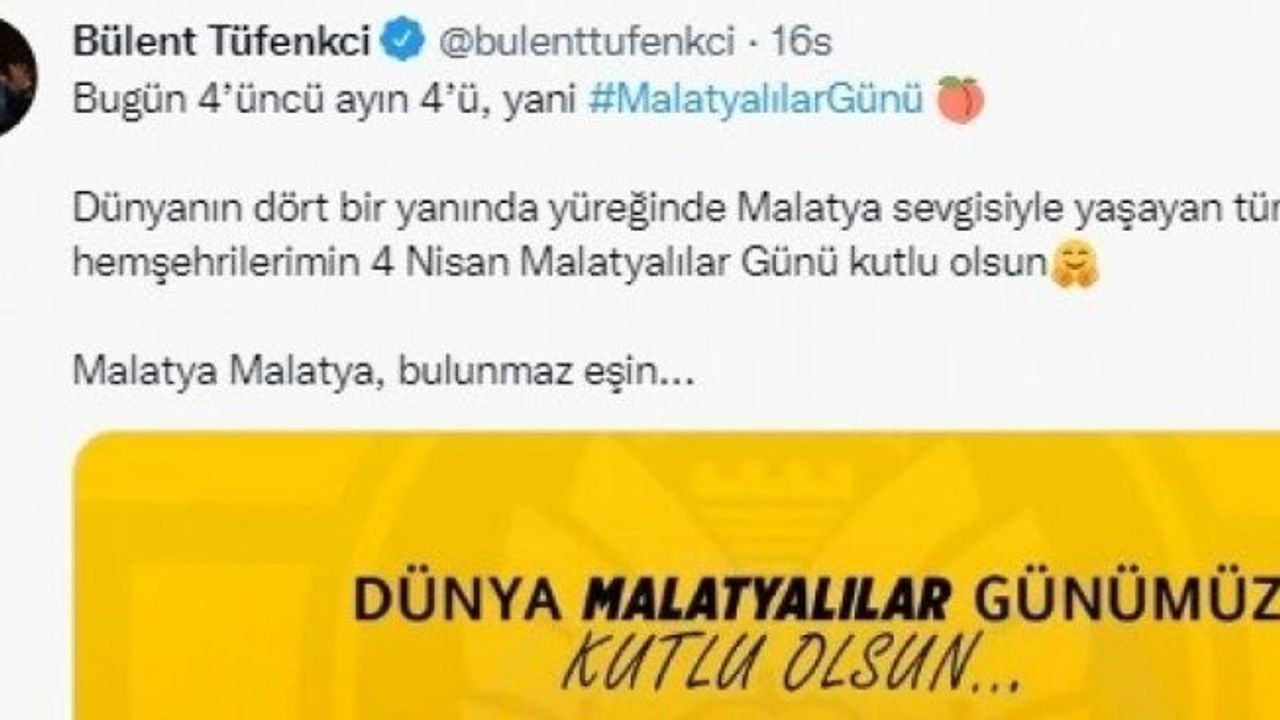The height and width of the screenshot is (720, 1280).
Task: Click the 16s tweet timestamp
Action: [801, 42]
